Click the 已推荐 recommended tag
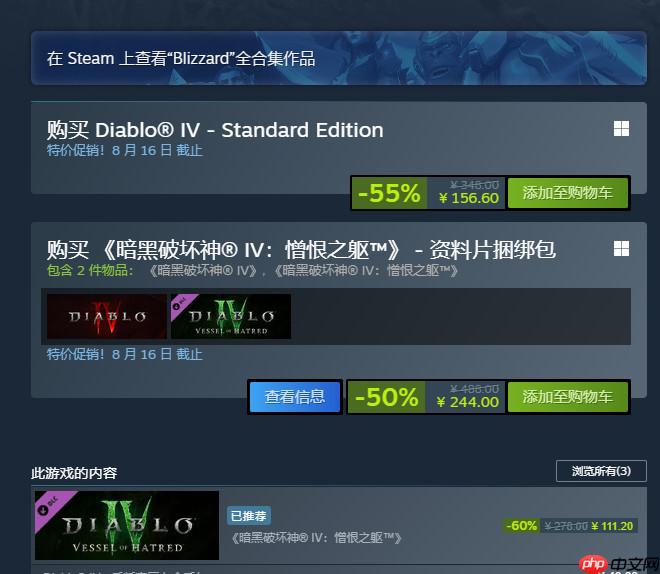 [x=249, y=516]
